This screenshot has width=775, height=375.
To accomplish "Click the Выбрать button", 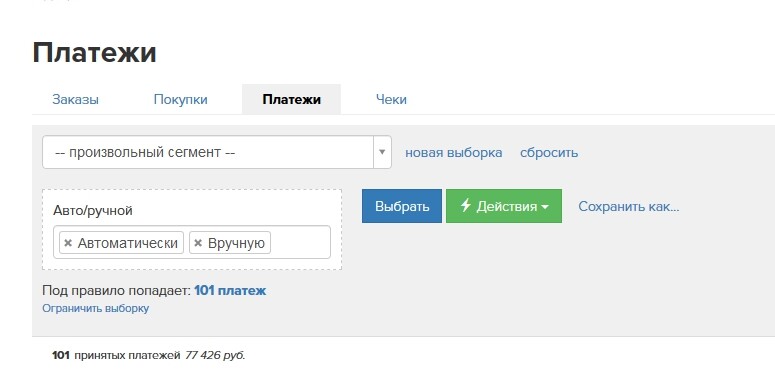I will pyautogui.click(x=402, y=206).
